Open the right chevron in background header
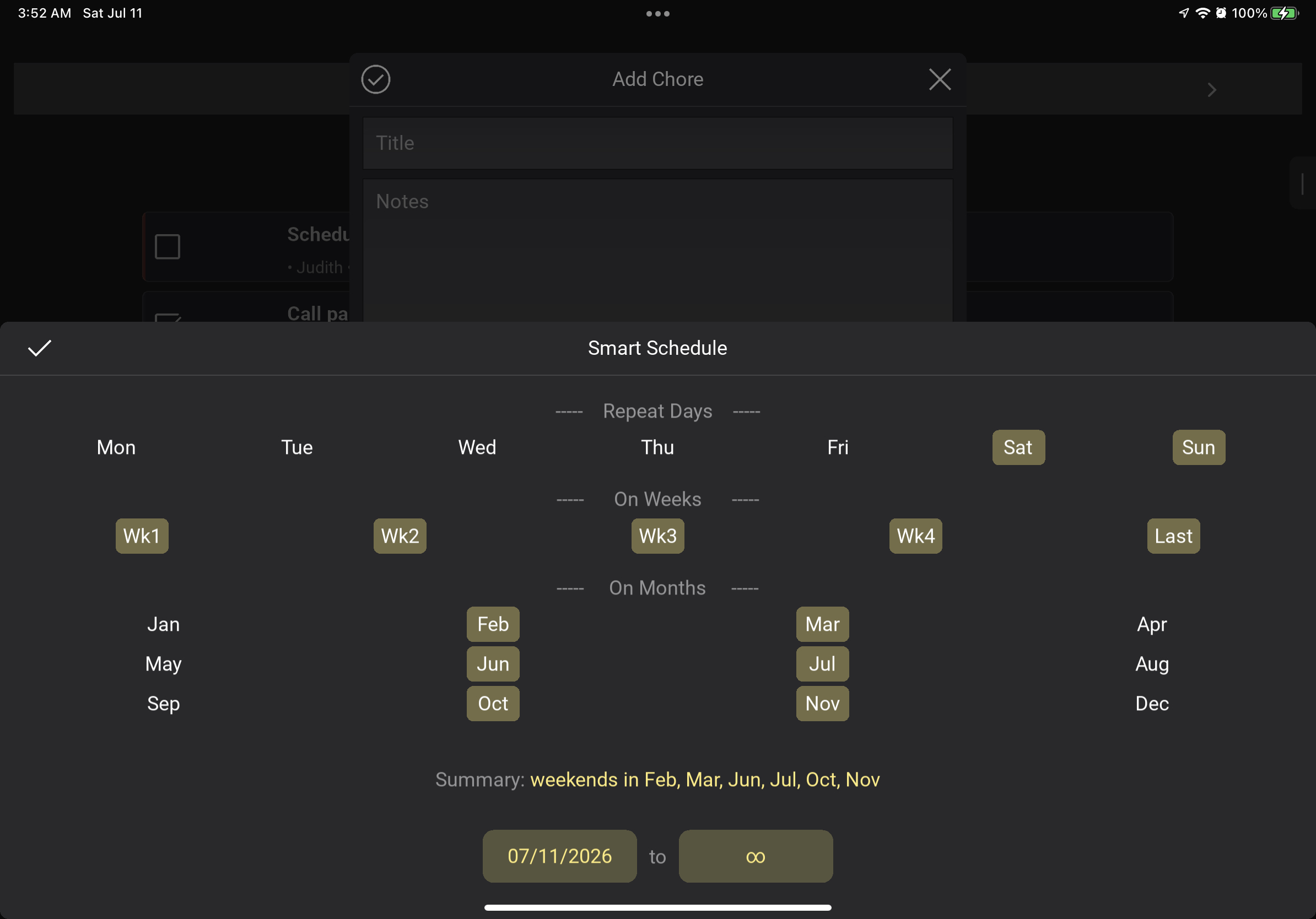1316x919 pixels. coord(1211,90)
